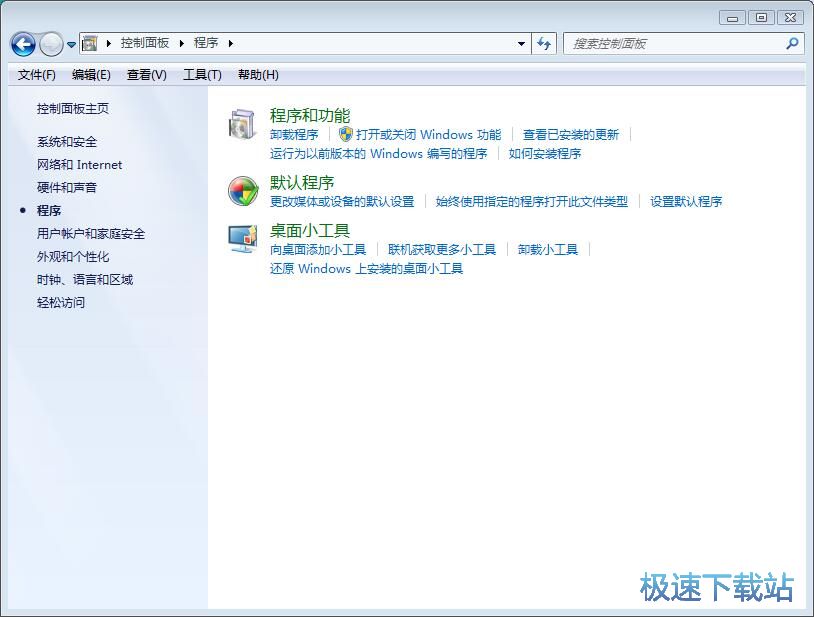Screen dimensions: 814x617
Task: Open the 工具(T) menu
Action: click(202, 75)
